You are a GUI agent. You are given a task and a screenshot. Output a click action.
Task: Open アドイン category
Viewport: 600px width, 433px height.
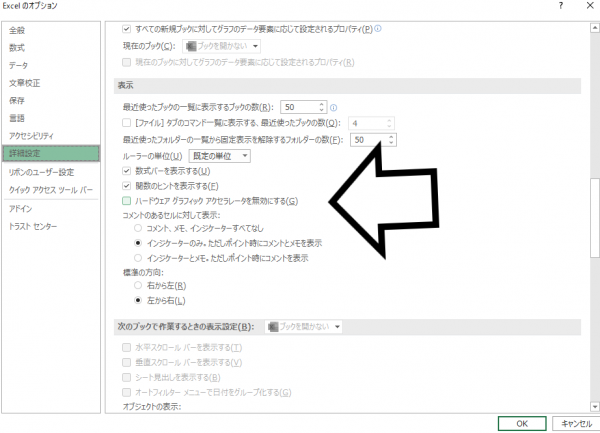point(51,209)
